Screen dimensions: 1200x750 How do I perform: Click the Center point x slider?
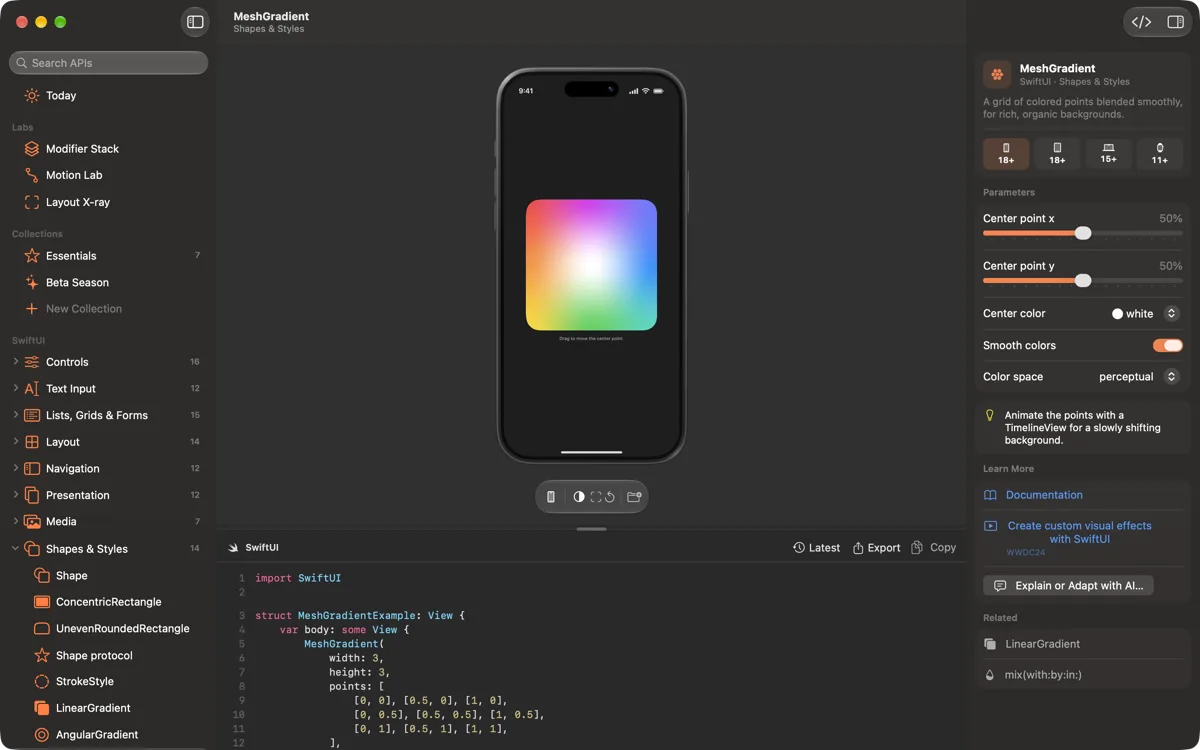(1083, 233)
